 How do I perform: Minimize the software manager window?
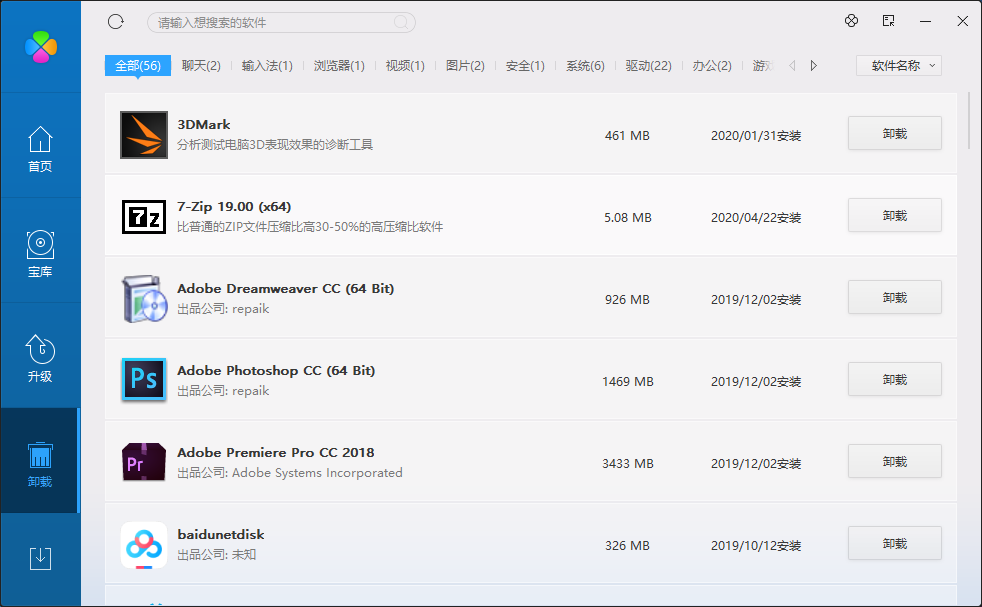pos(925,21)
